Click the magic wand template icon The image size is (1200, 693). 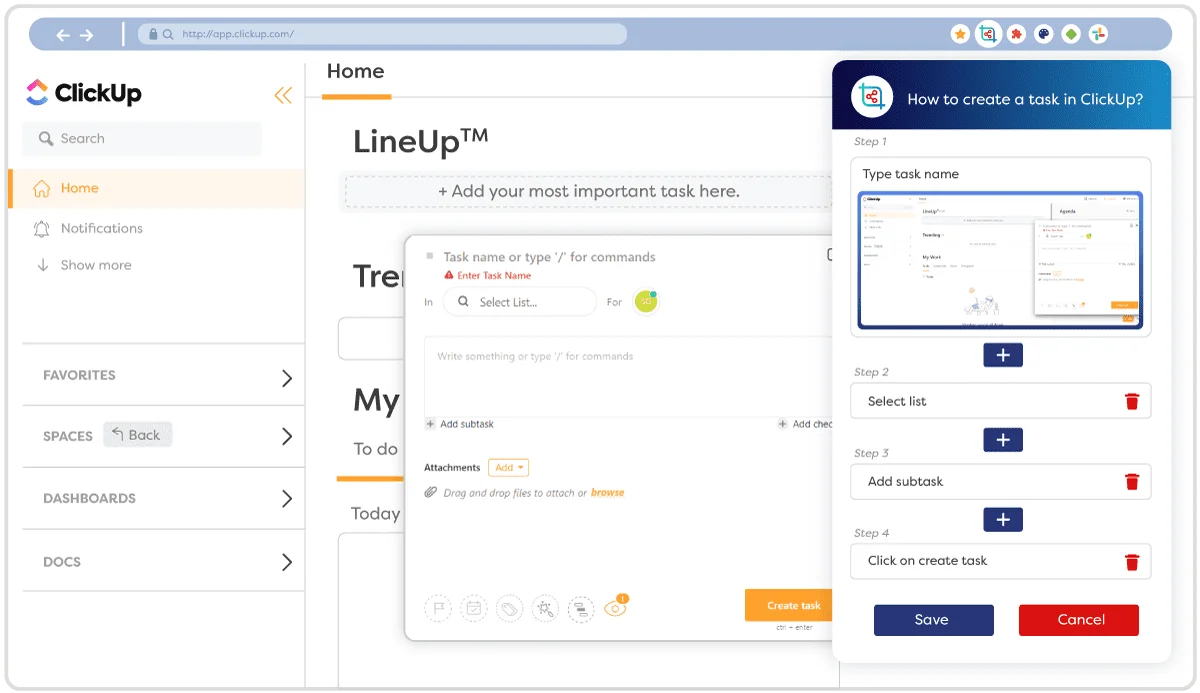tap(545, 607)
